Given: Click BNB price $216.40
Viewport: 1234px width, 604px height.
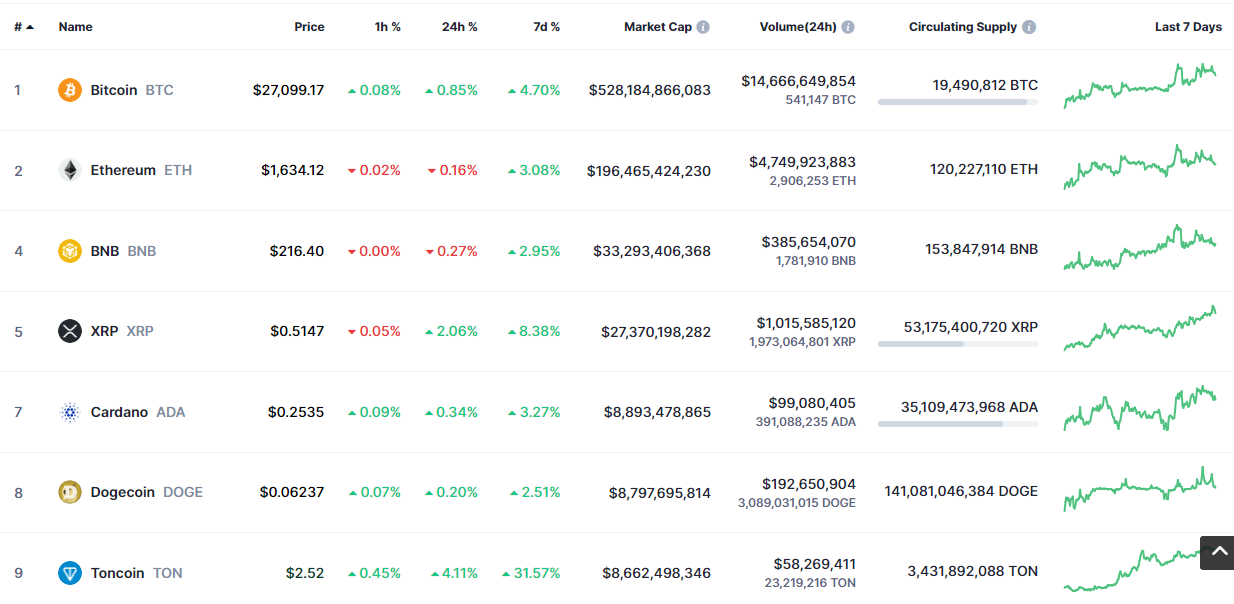Looking at the screenshot, I should pyautogui.click(x=297, y=251).
